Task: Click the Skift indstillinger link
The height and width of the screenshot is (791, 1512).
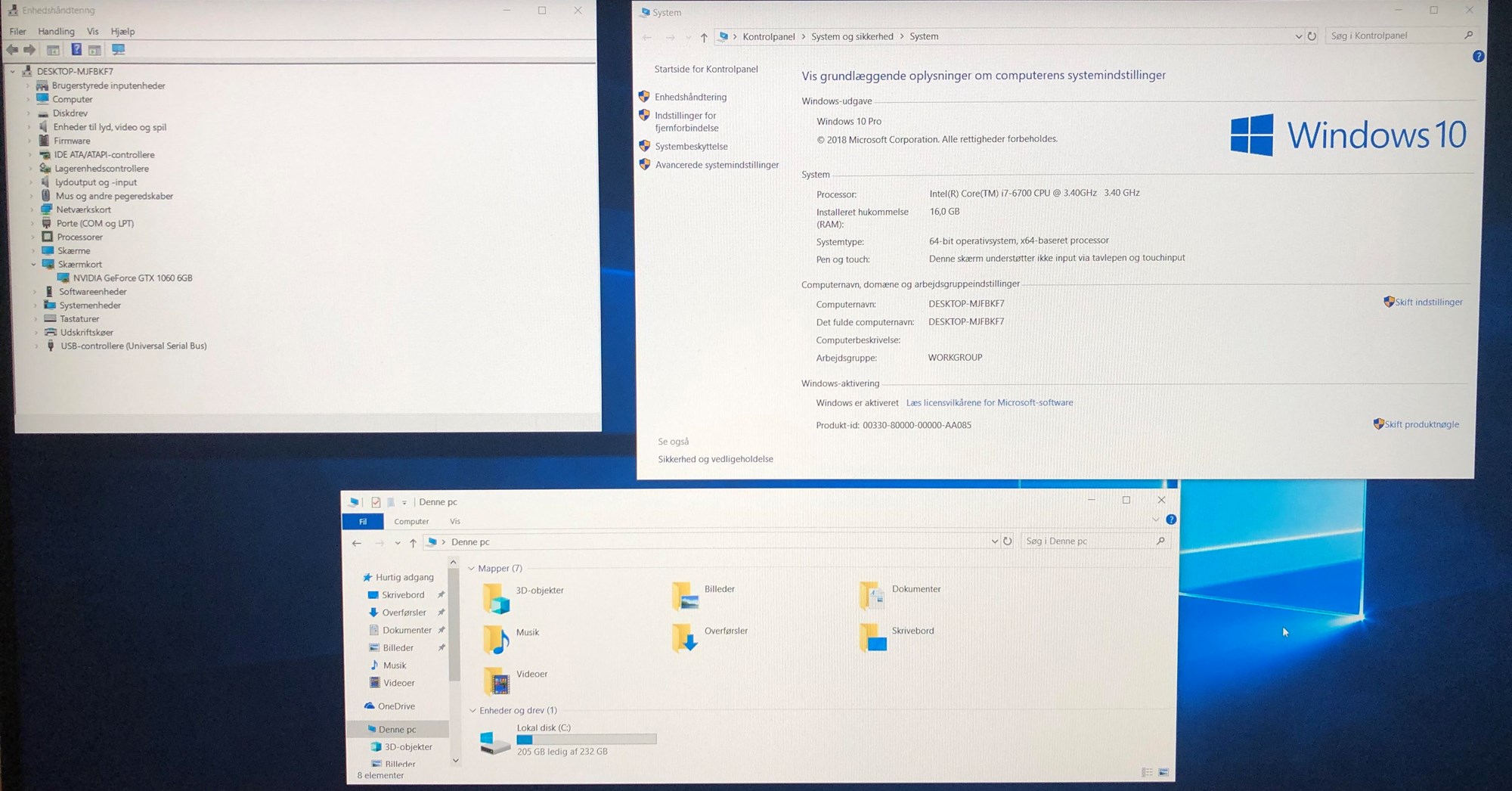Action: click(1428, 302)
